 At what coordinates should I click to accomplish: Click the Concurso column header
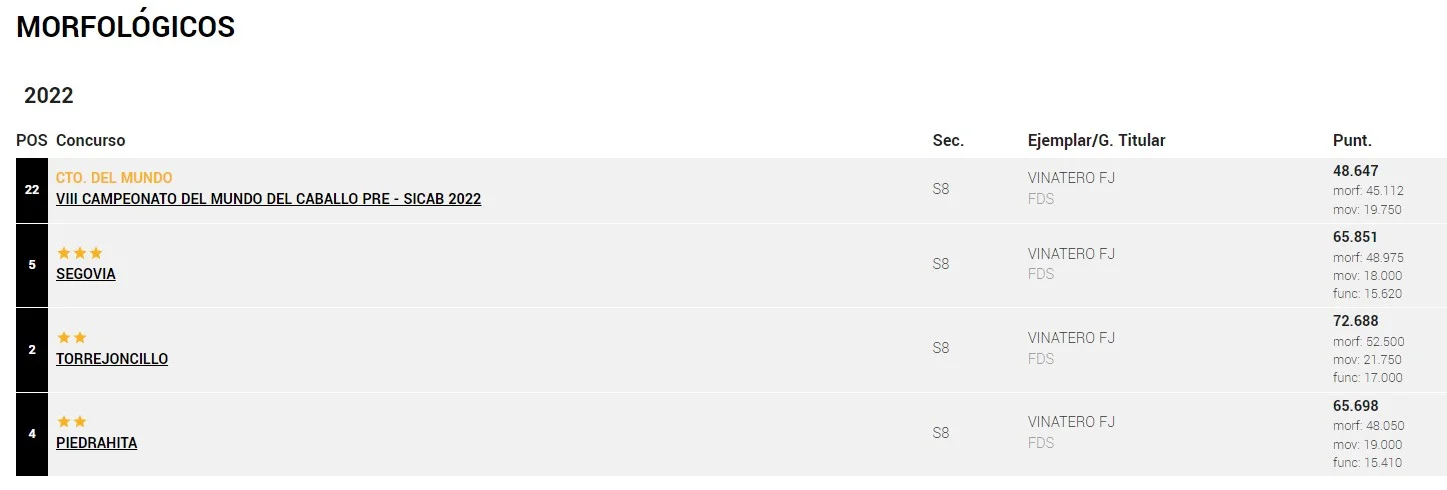pyautogui.click(x=91, y=141)
